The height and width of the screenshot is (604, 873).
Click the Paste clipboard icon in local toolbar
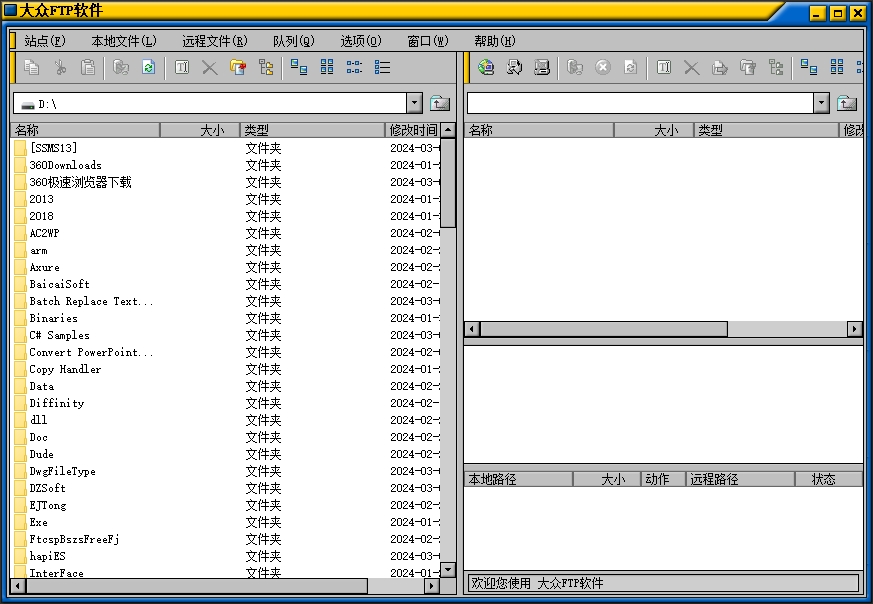pyautogui.click(x=88, y=68)
